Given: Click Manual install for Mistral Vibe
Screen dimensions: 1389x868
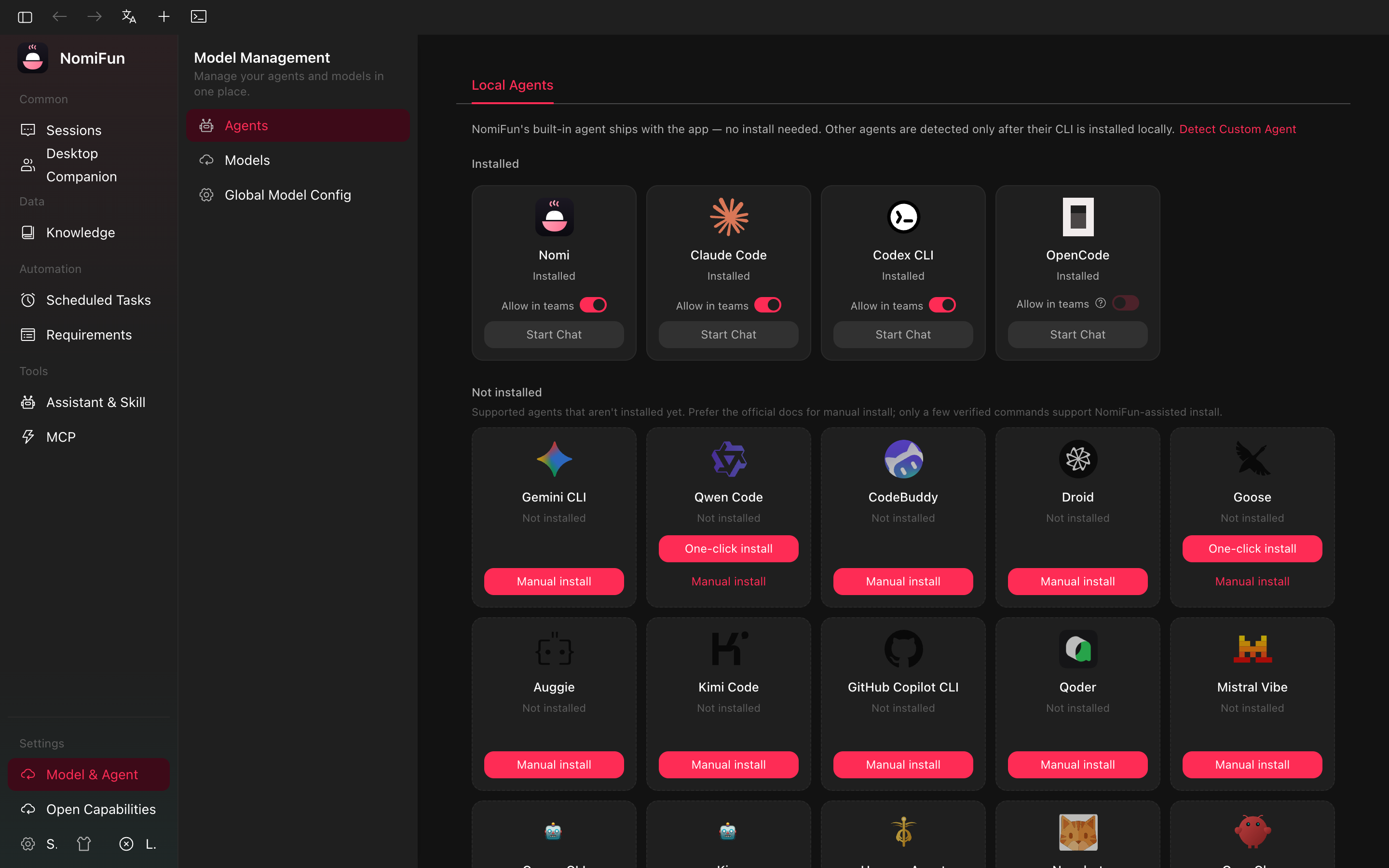Looking at the screenshot, I should click(x=1252, y=765).
